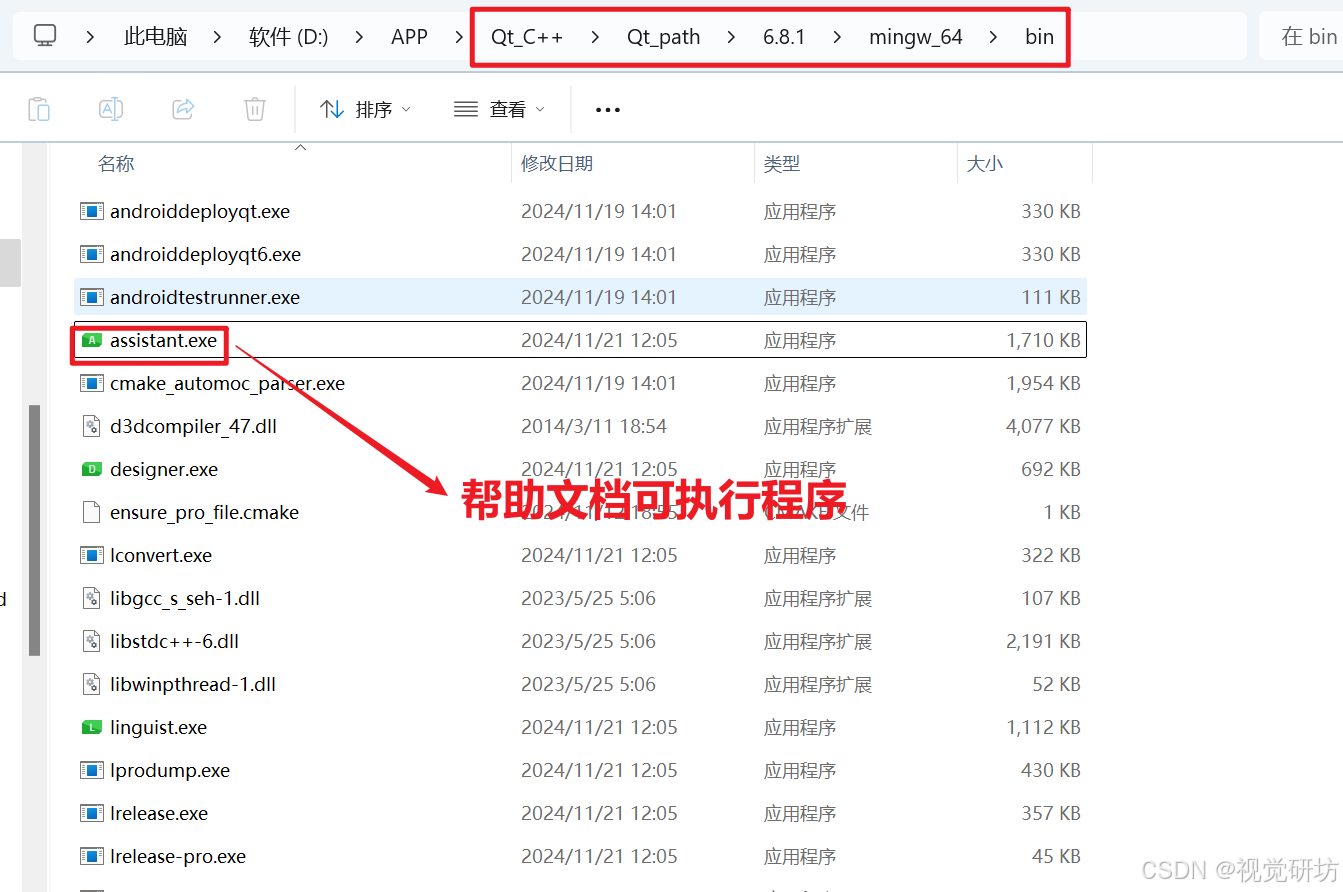The image size is (1343, 892).
Task: Click the green designer.exe icon
Action: coord(92,469)
